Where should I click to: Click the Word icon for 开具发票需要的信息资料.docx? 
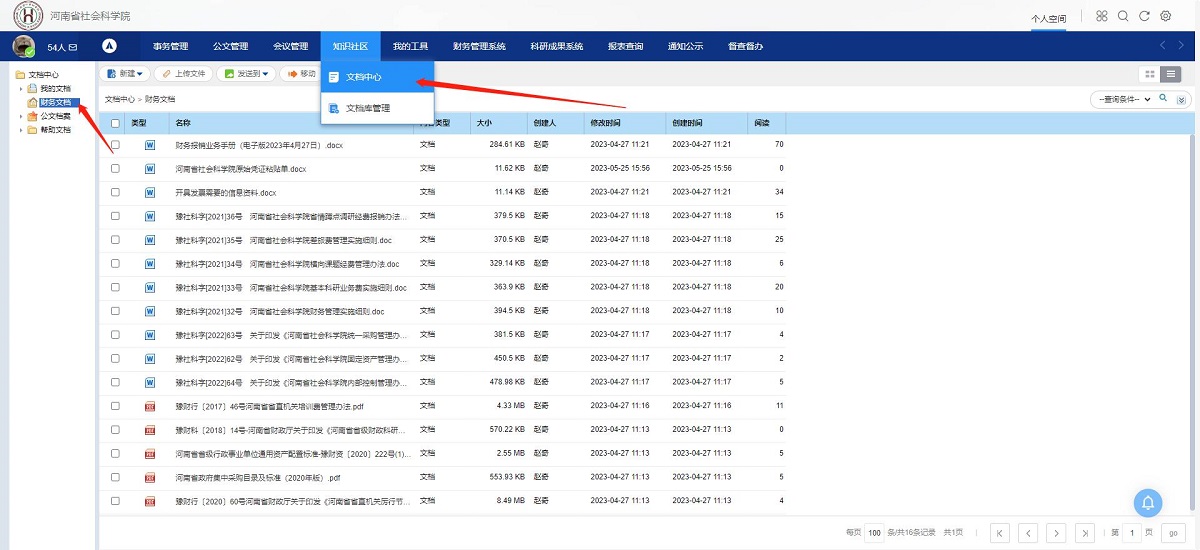(150, 192)
